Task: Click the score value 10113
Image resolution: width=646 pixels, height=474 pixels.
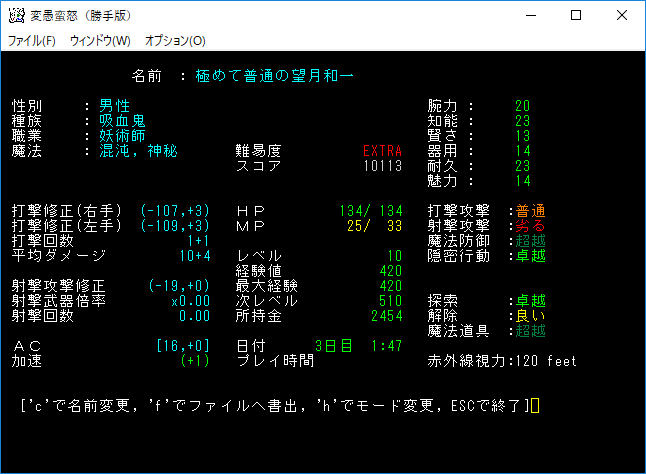Action: tap(382, 166)
